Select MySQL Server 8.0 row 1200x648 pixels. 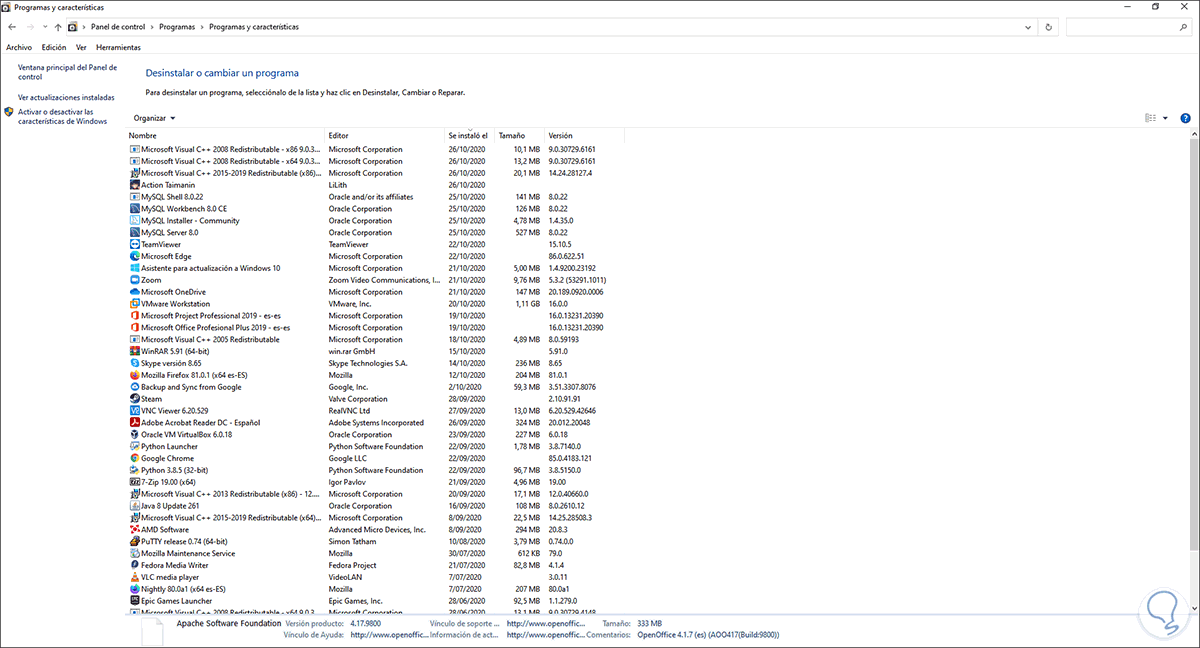click(x=376, y=233)
